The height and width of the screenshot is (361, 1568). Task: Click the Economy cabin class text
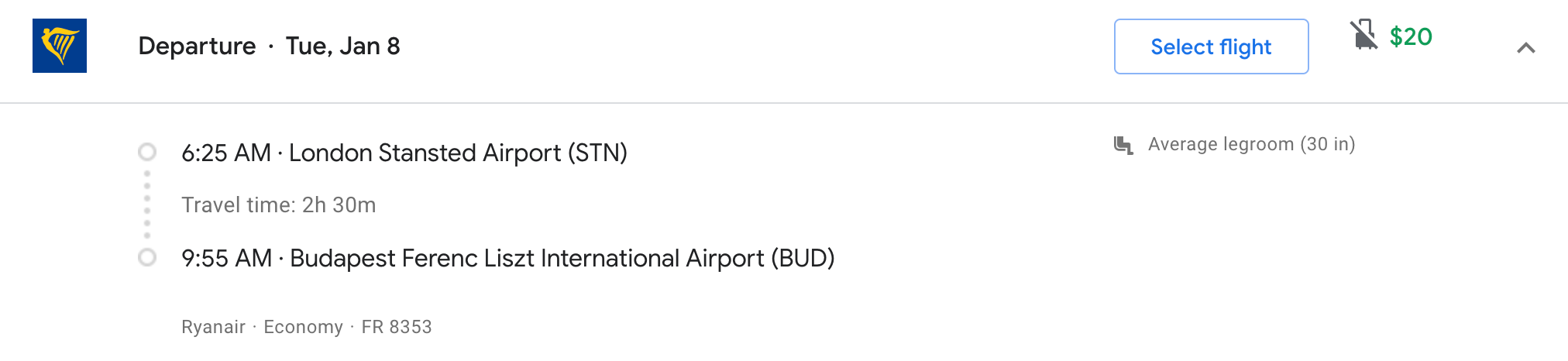(x=303, y=327)
